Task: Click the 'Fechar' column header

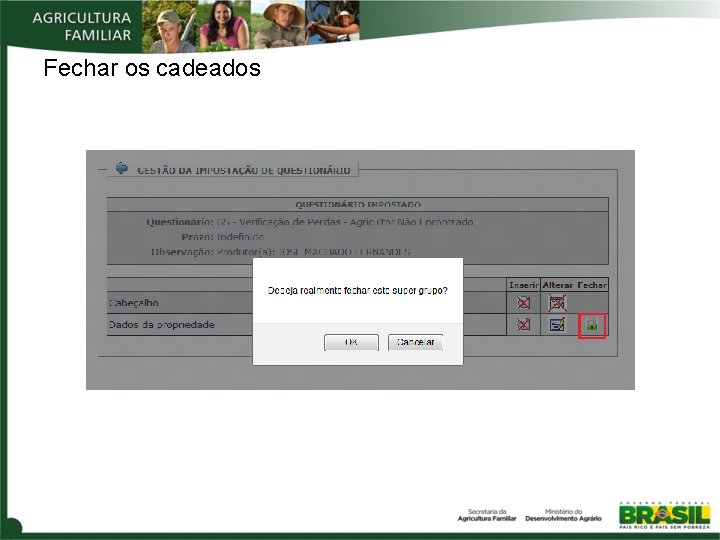Action: click(592, 285)
